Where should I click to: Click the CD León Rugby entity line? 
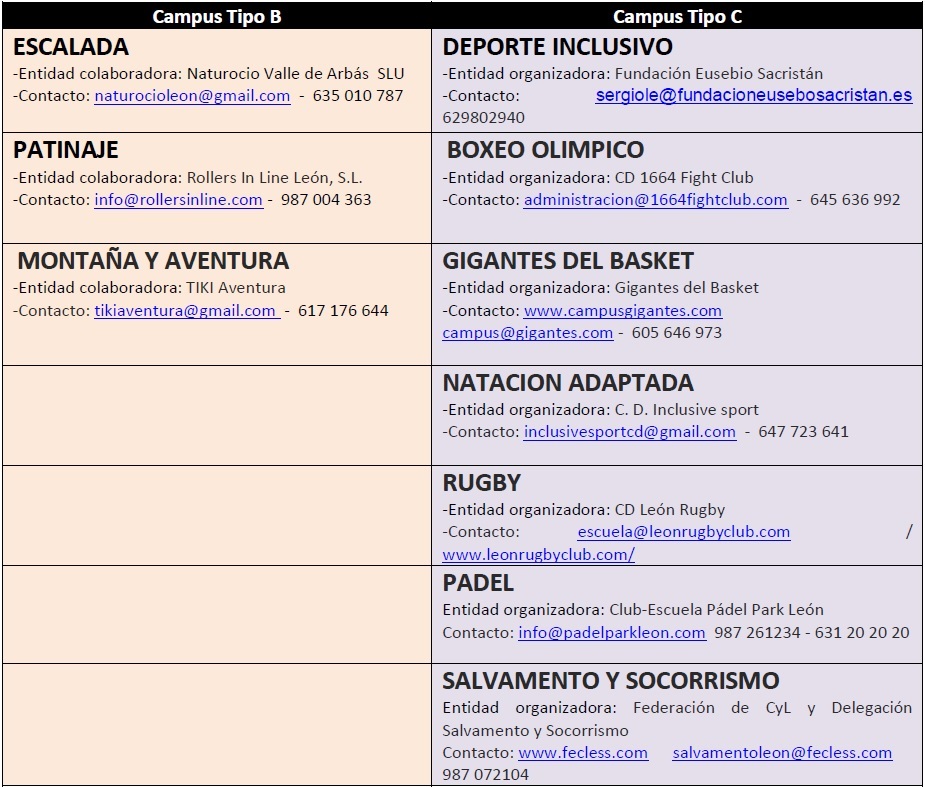pyautogui.click(x=583, y=510)
